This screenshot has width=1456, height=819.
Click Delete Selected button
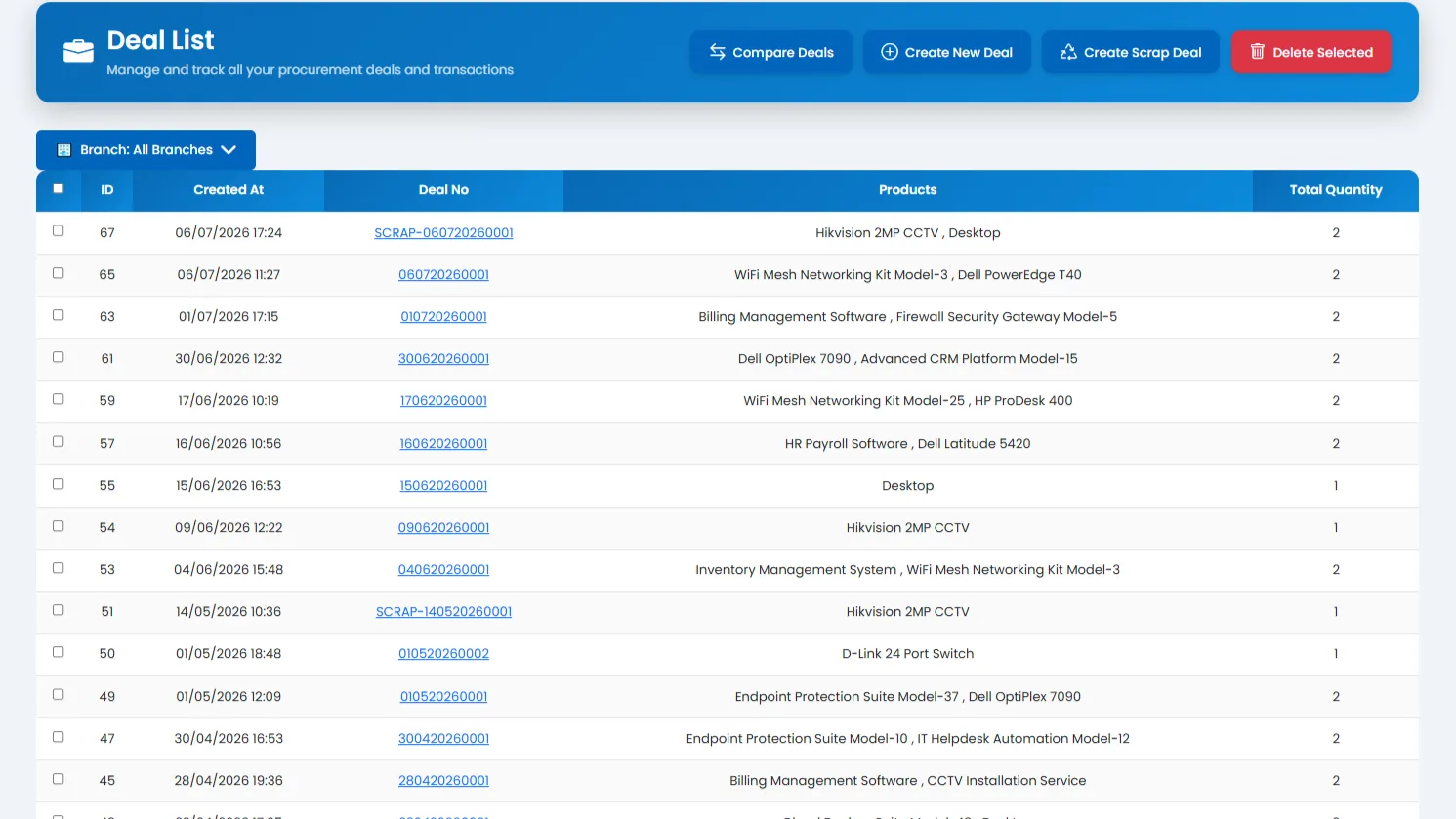point(1311,52)
